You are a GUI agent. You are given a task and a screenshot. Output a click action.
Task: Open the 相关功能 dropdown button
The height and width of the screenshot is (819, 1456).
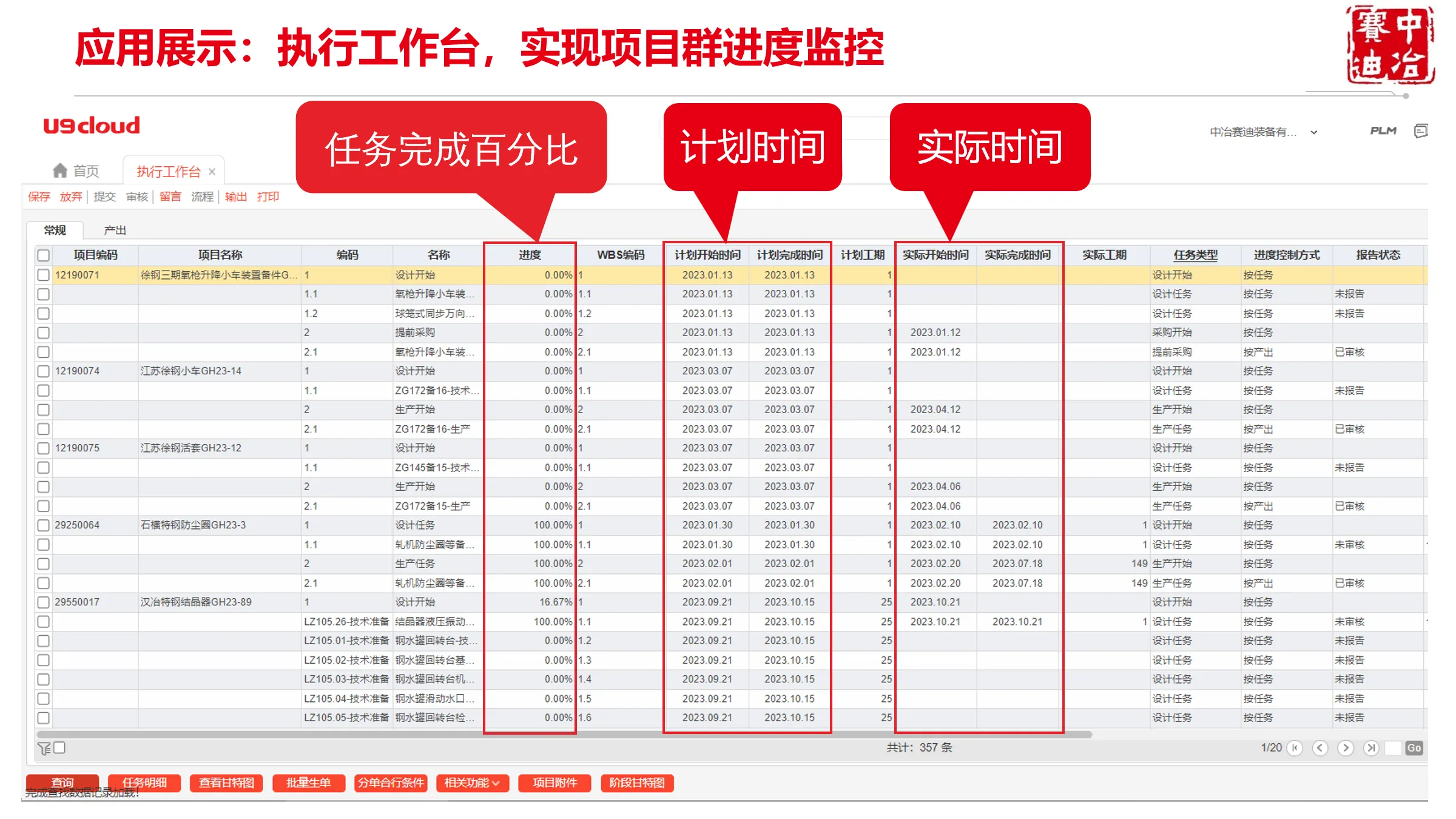coord(473,783)
